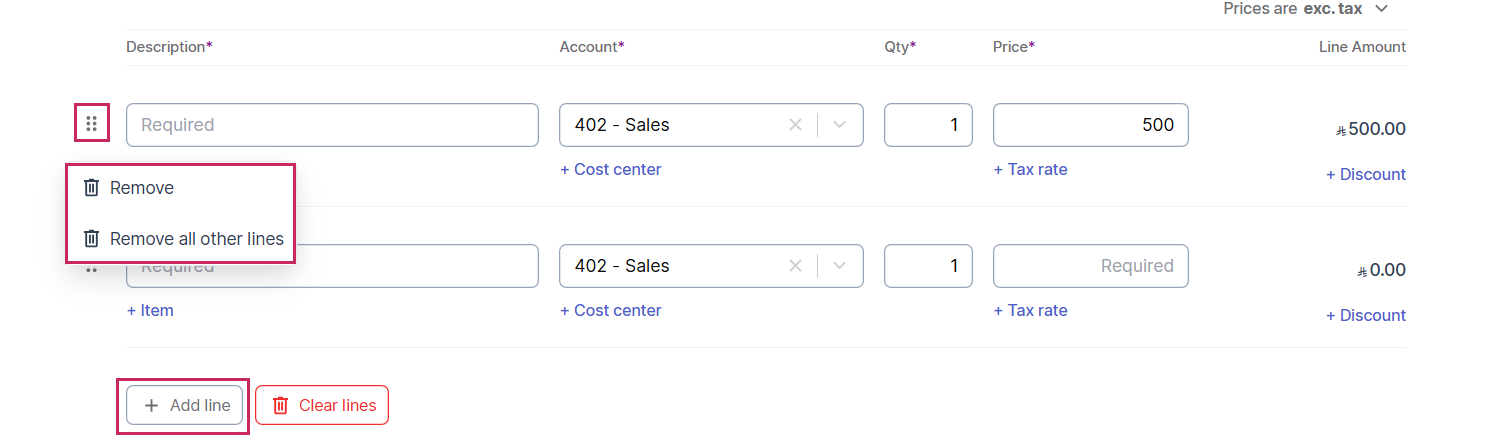The height and width of the screenshot is (442, 1502).
Task: Click + Item on the second line
Action: click(150, 311)
